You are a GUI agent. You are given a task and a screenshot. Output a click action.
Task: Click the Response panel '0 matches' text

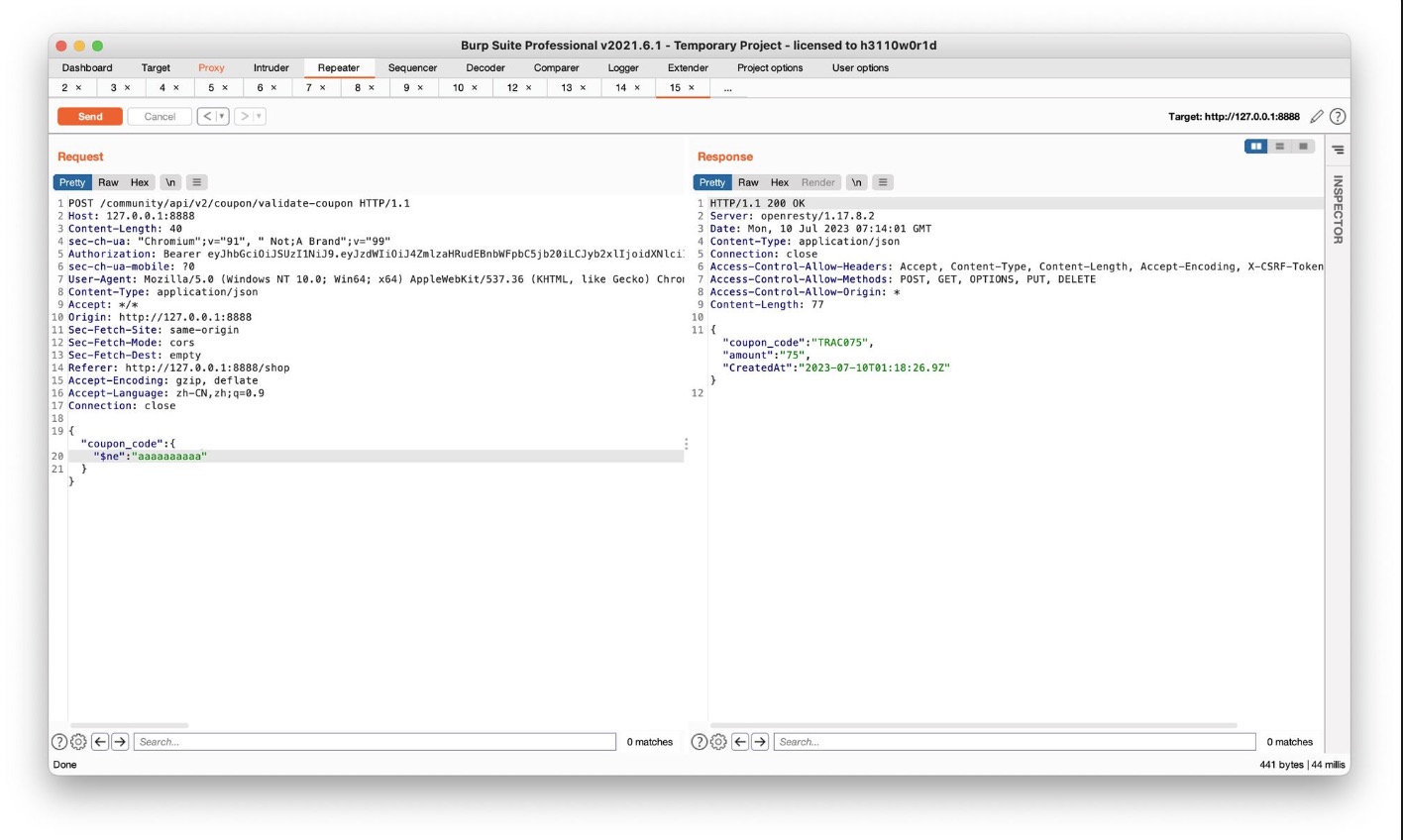1289,742
